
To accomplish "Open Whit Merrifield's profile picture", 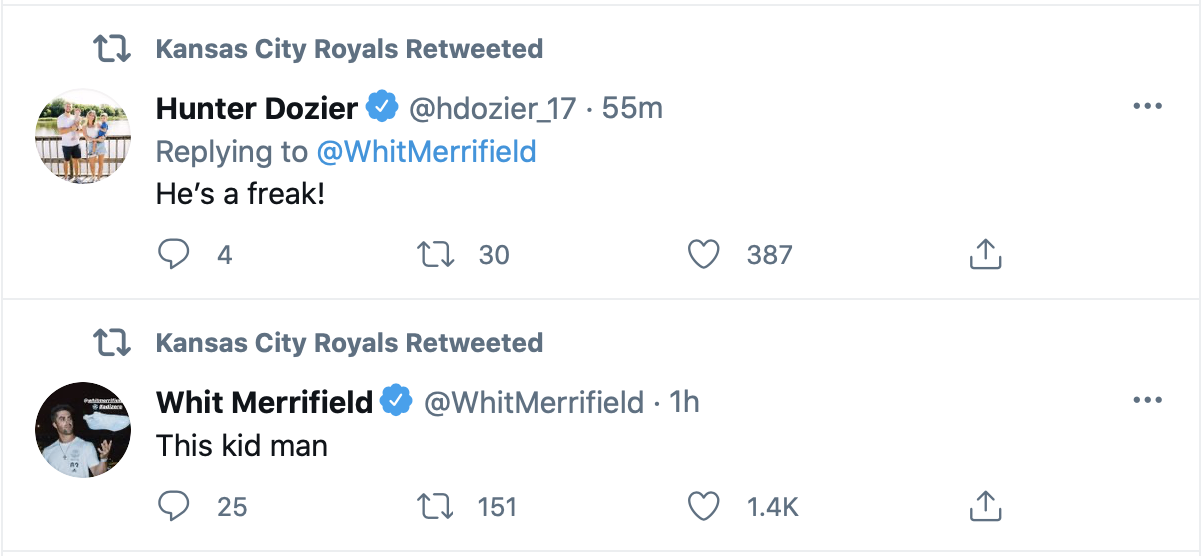I will (x=84, y=430).
